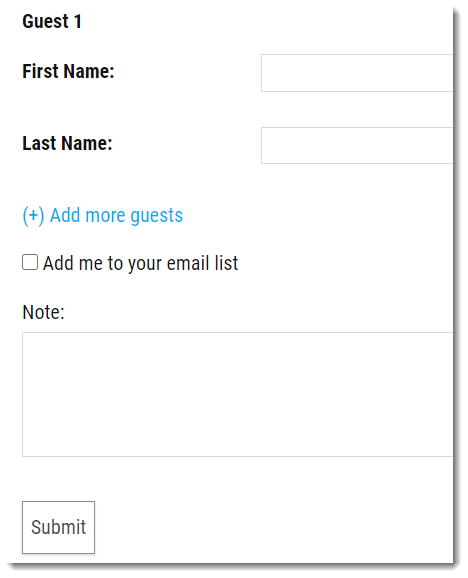Image resolution: width=468 pixels, height=578 pixels.
Task: Click the First Name label
Action: pyautogui.click(x=68, y=71)
